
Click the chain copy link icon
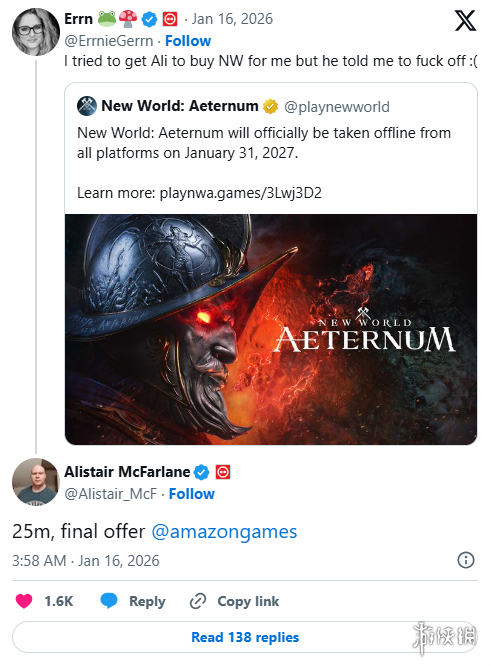198,601
